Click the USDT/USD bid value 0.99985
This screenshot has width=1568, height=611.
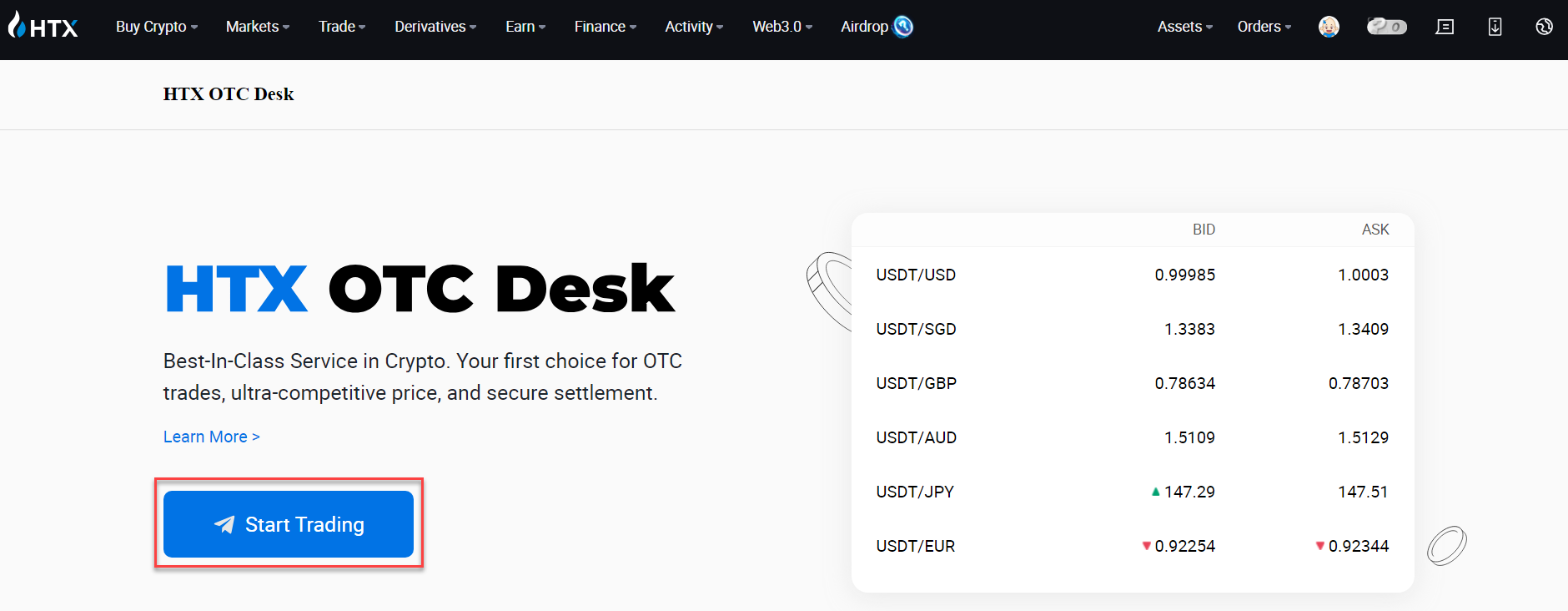(1184, 275)
